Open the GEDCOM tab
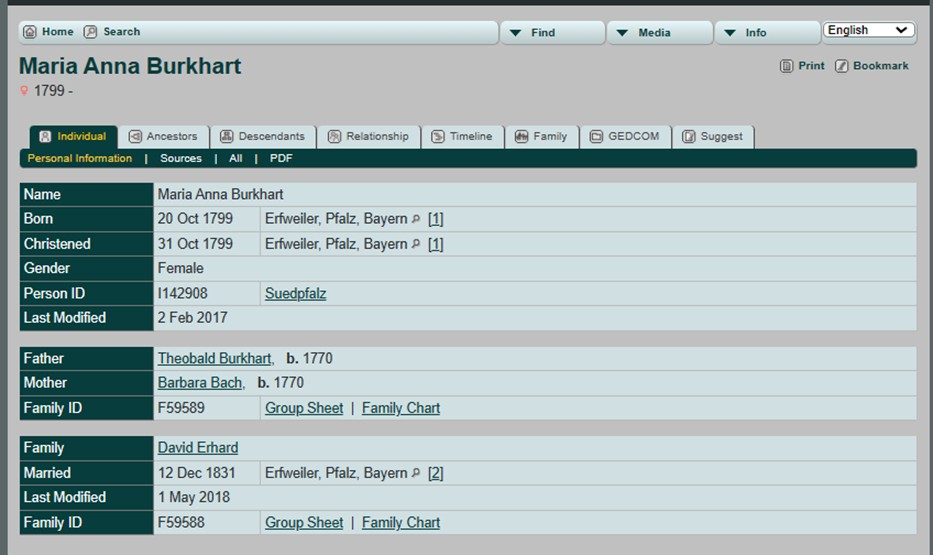 tap(624, 137)
